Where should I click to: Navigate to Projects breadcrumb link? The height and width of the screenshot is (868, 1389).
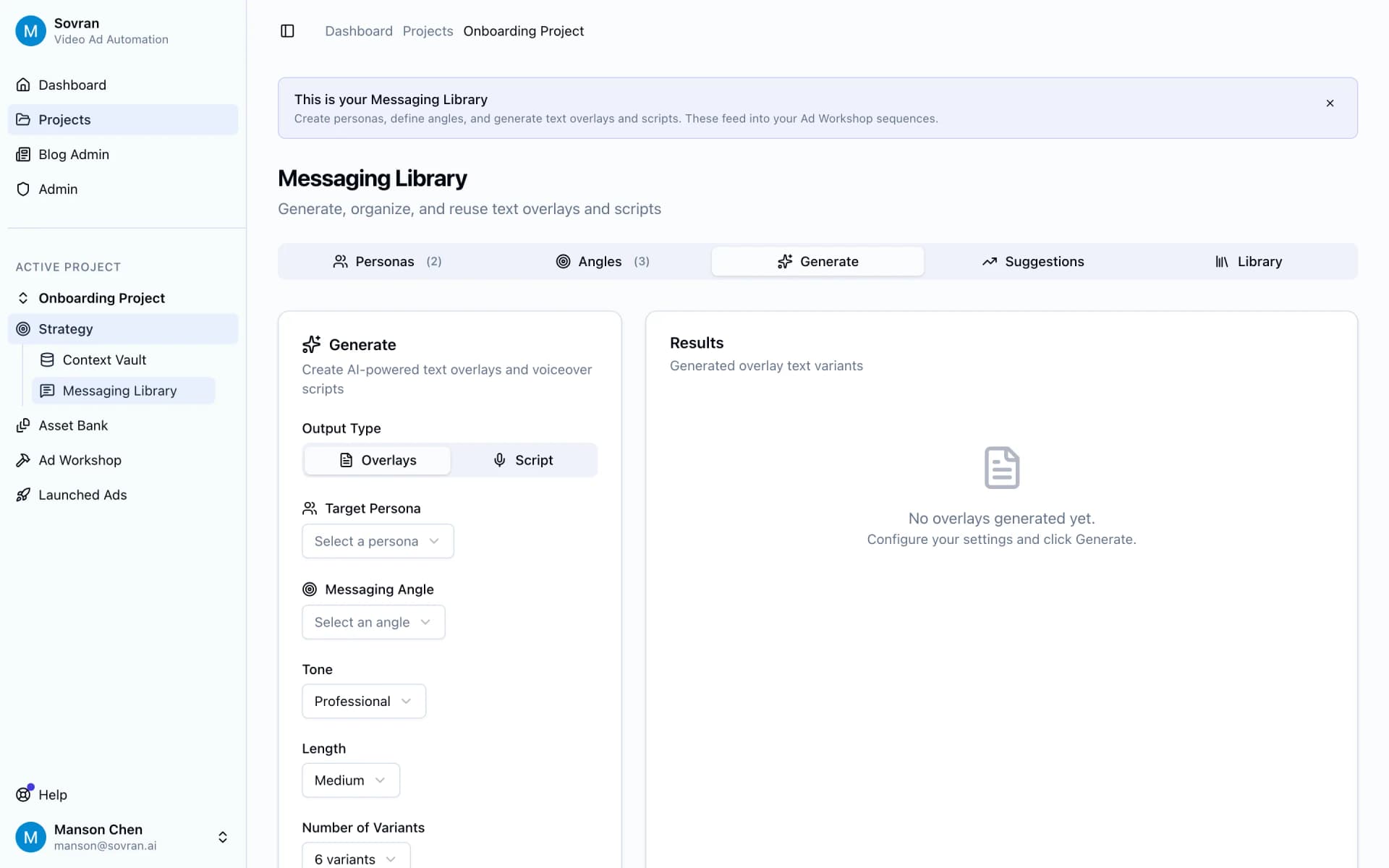click(428, 31)
